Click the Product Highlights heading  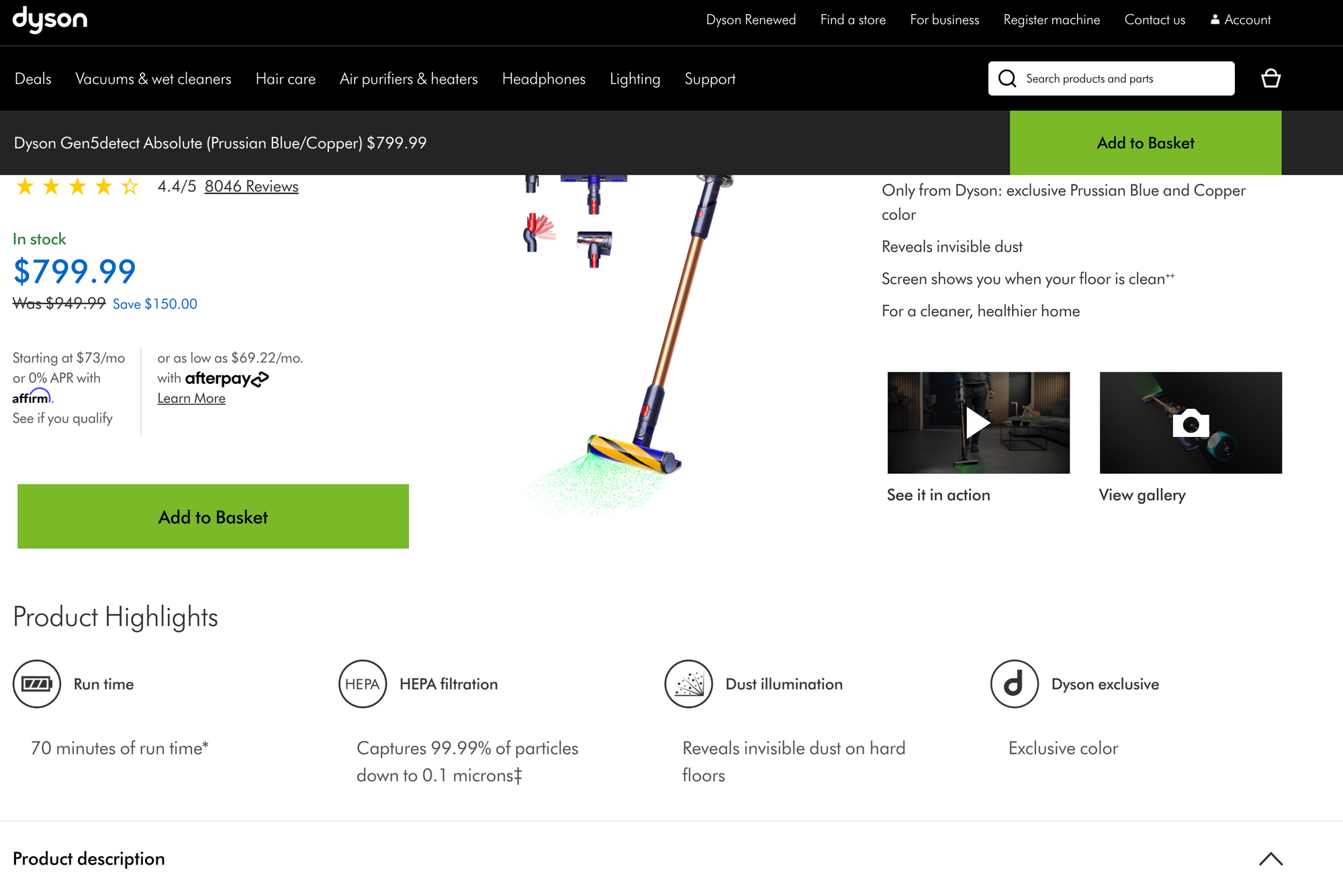point(115,616)
